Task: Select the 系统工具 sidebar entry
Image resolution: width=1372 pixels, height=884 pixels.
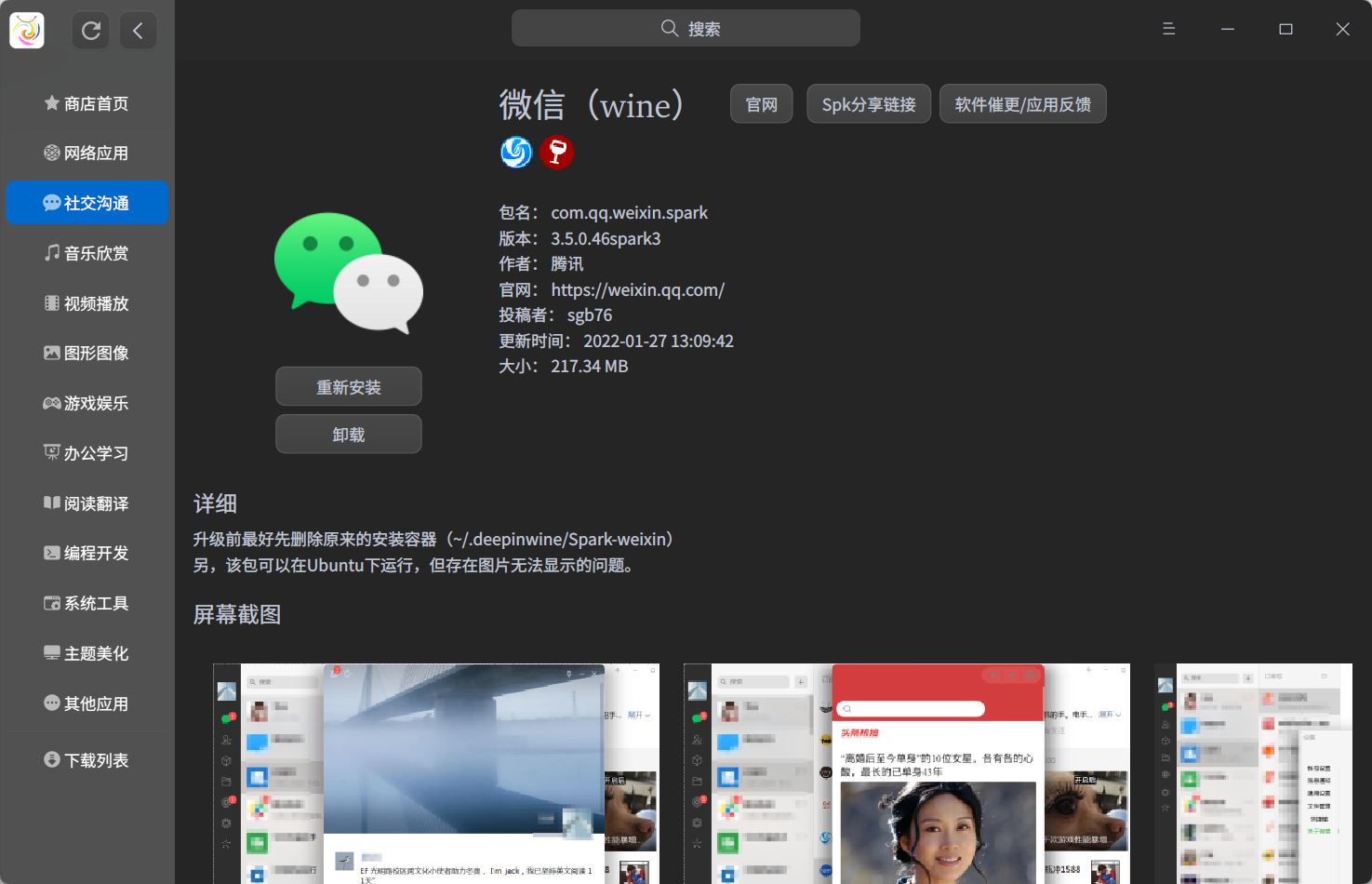Action: coord(52,603)
